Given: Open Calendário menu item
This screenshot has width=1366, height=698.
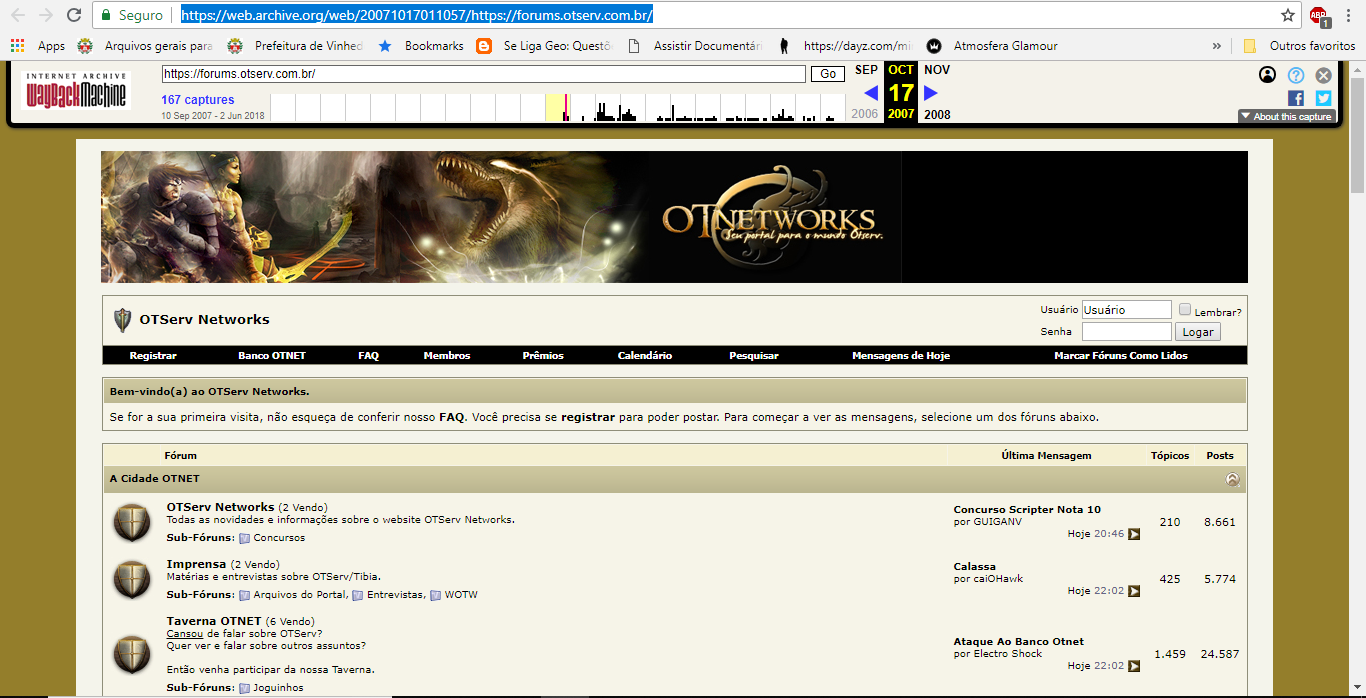Looking at the screenshot, I should click(x=645, y=356).
